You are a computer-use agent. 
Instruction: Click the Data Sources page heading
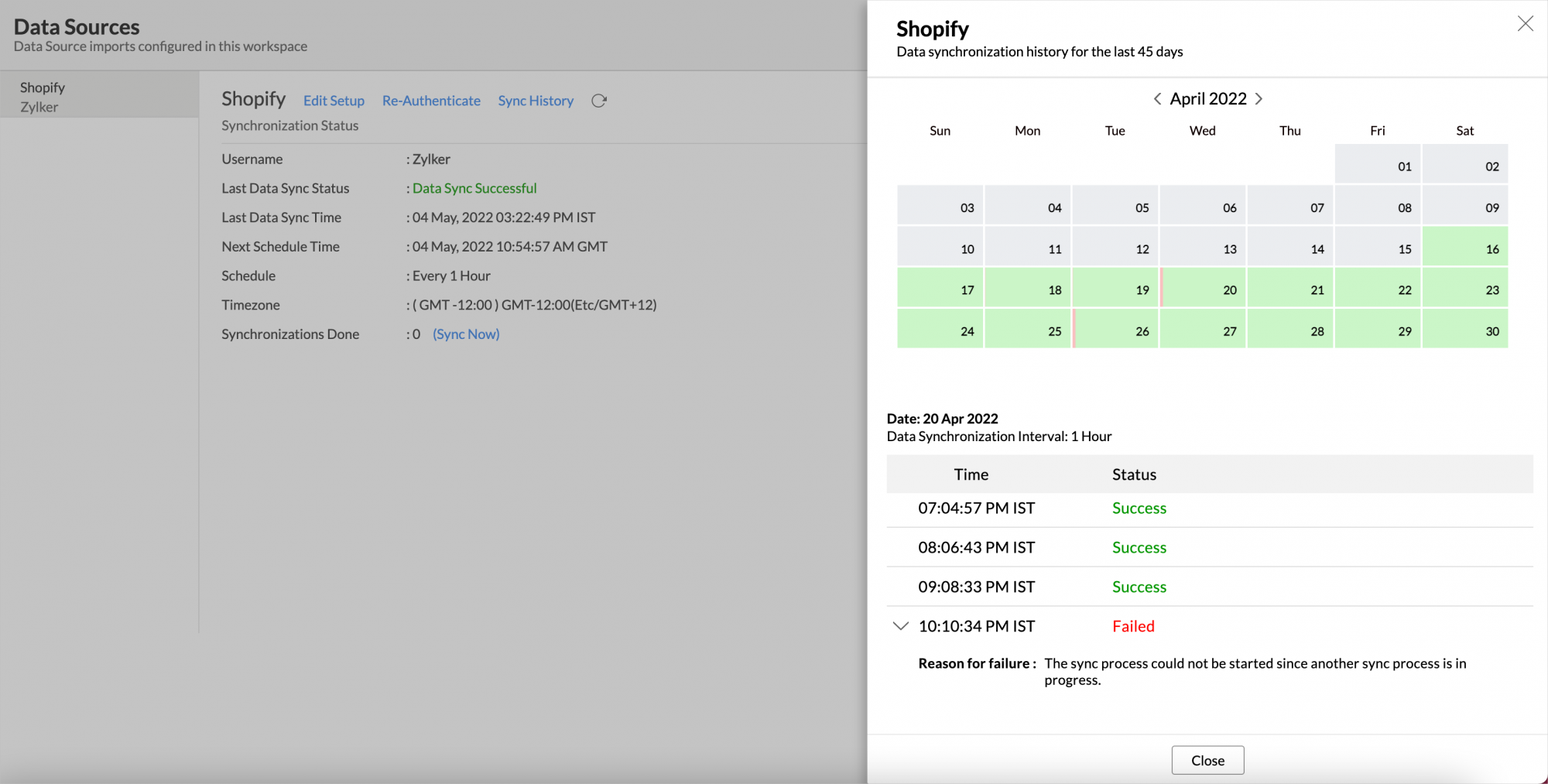pyautogui.click(x=77, y=27)
